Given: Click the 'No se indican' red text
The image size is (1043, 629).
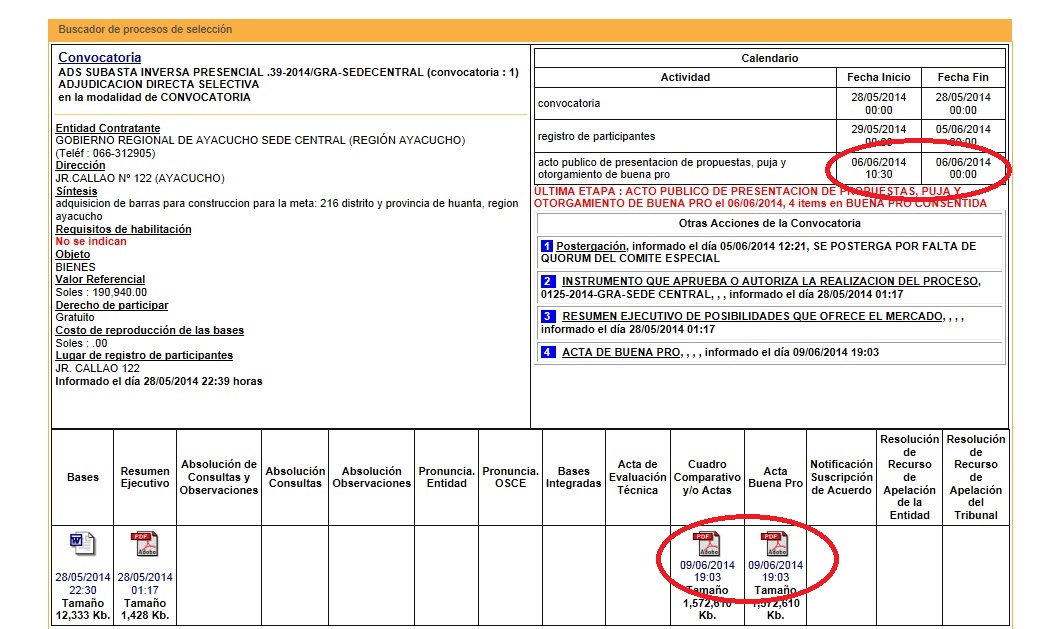Looking at the screenshot, I should pos(90,241).
